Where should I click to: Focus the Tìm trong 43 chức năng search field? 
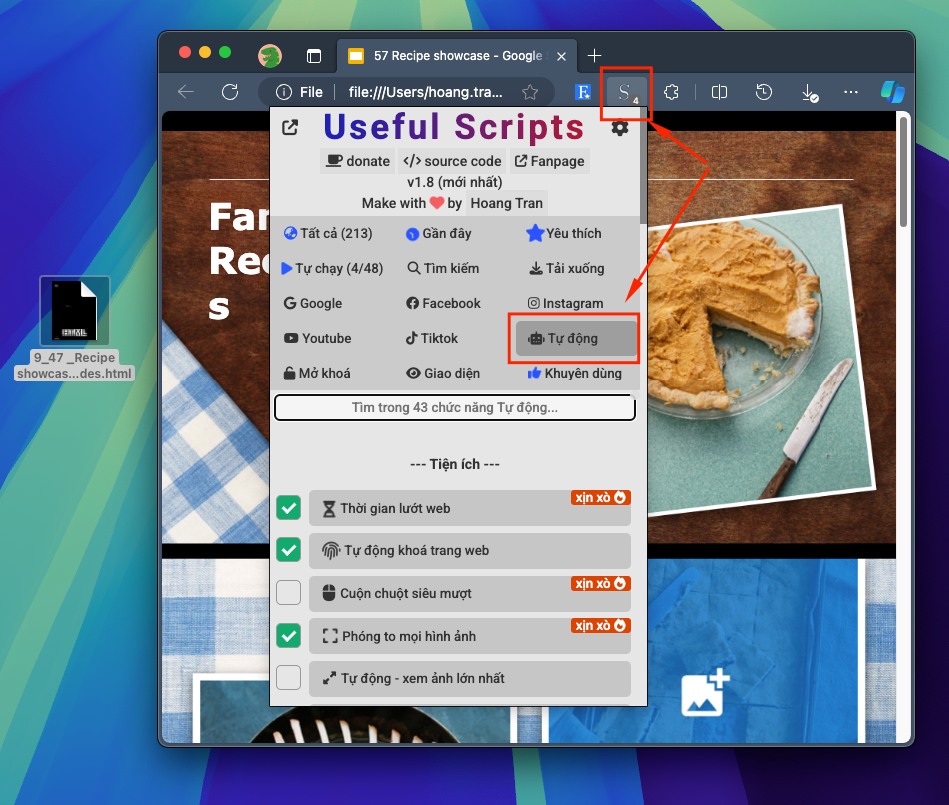click(455, 407)
